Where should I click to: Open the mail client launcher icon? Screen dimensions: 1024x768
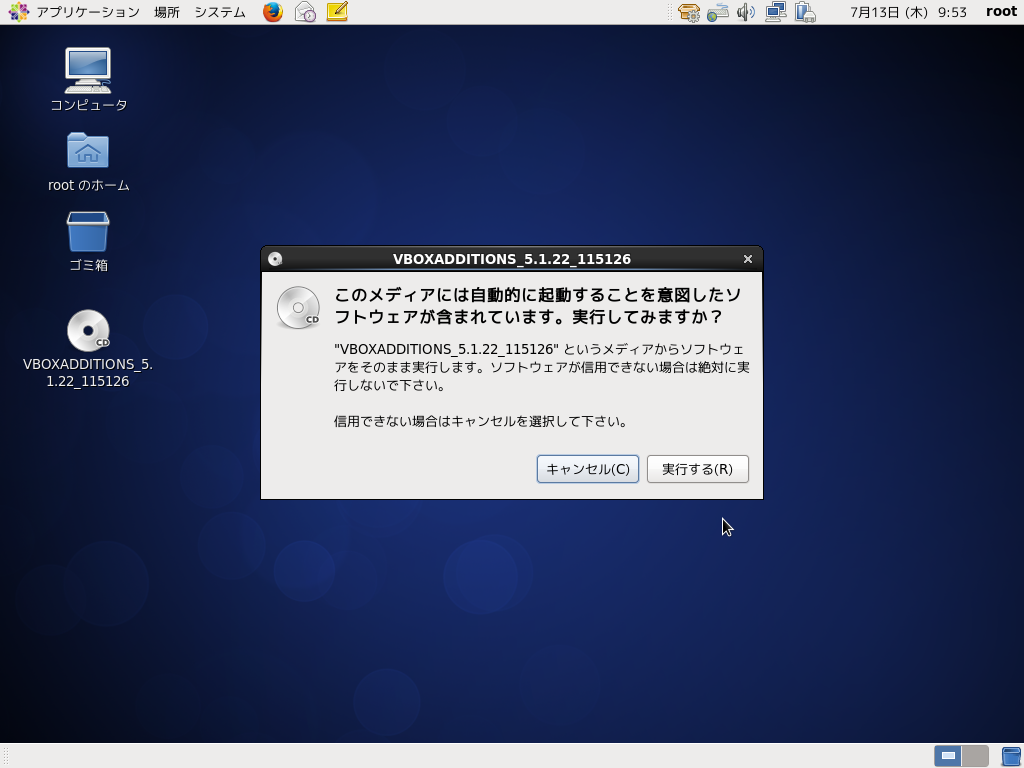[305, 12]
